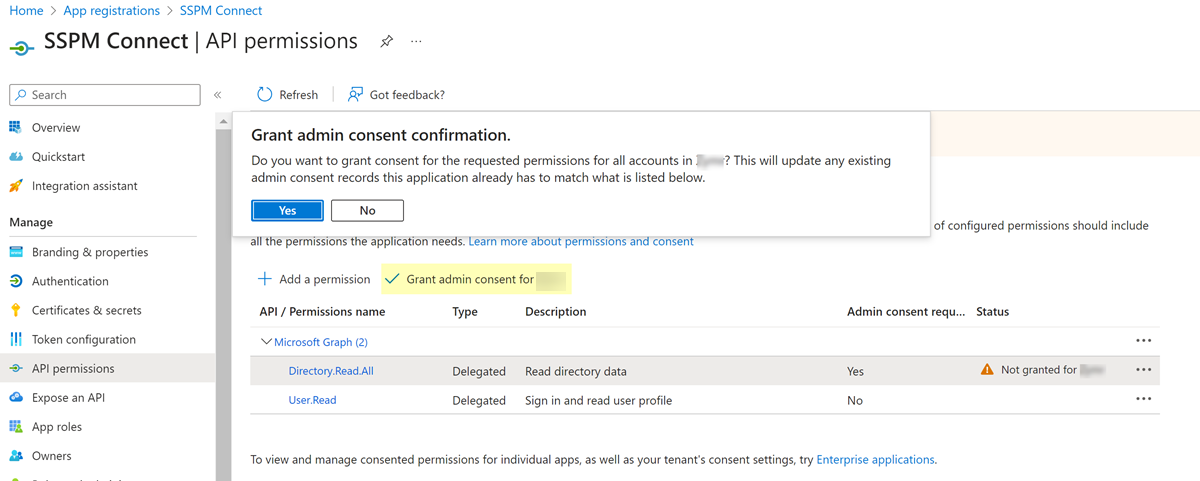This screenshot has height=481, width=1200.
Task: Open Certificates & secrets in sidebar
Action: coord(86,310)
